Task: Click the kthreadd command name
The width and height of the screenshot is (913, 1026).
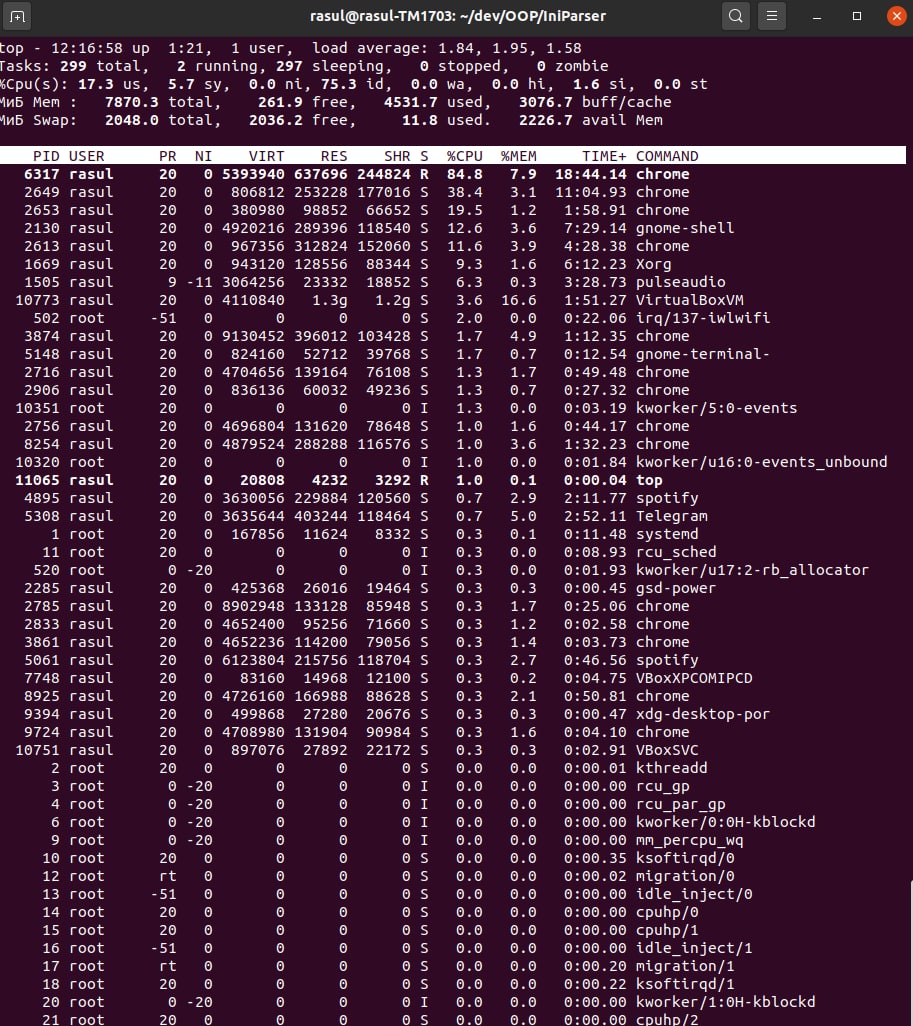Action: point(671,768)
